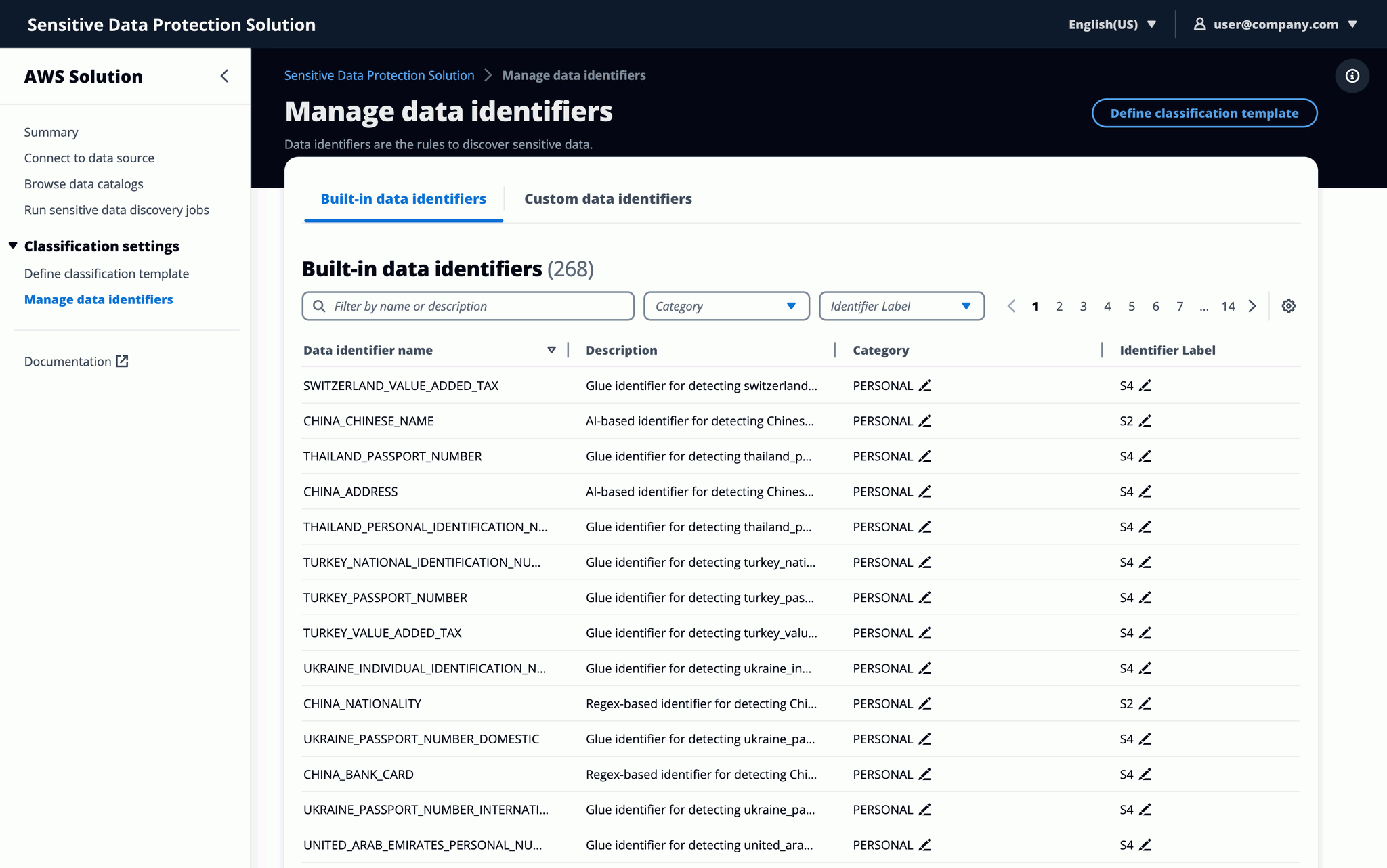Open table preferences gear icon
This screenshot has width=1387, height=868.
click(1288, 306)
